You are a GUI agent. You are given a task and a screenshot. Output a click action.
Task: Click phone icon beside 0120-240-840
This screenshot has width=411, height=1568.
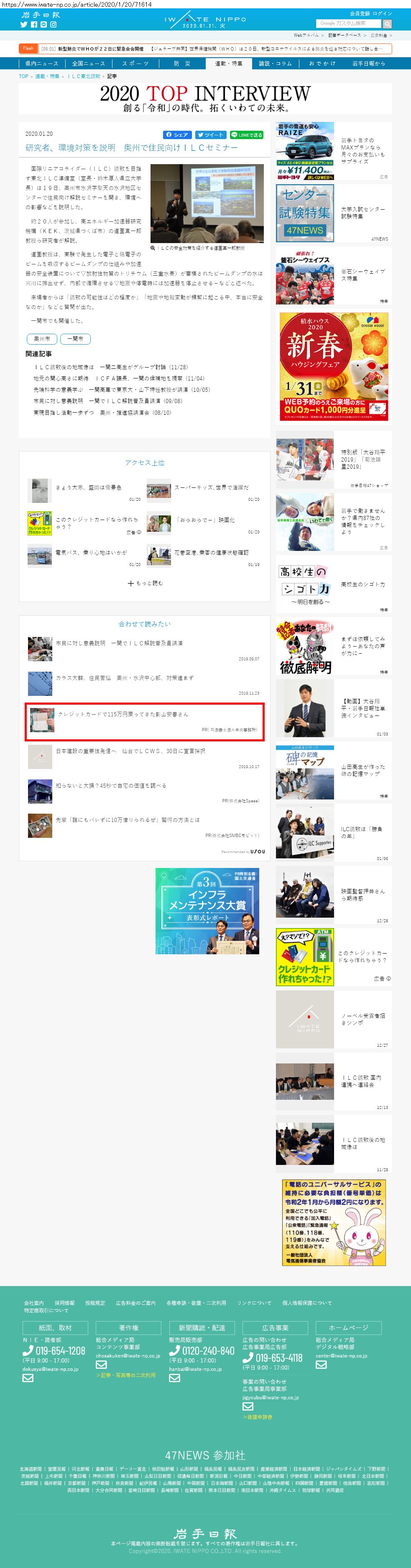point(174,1351)
